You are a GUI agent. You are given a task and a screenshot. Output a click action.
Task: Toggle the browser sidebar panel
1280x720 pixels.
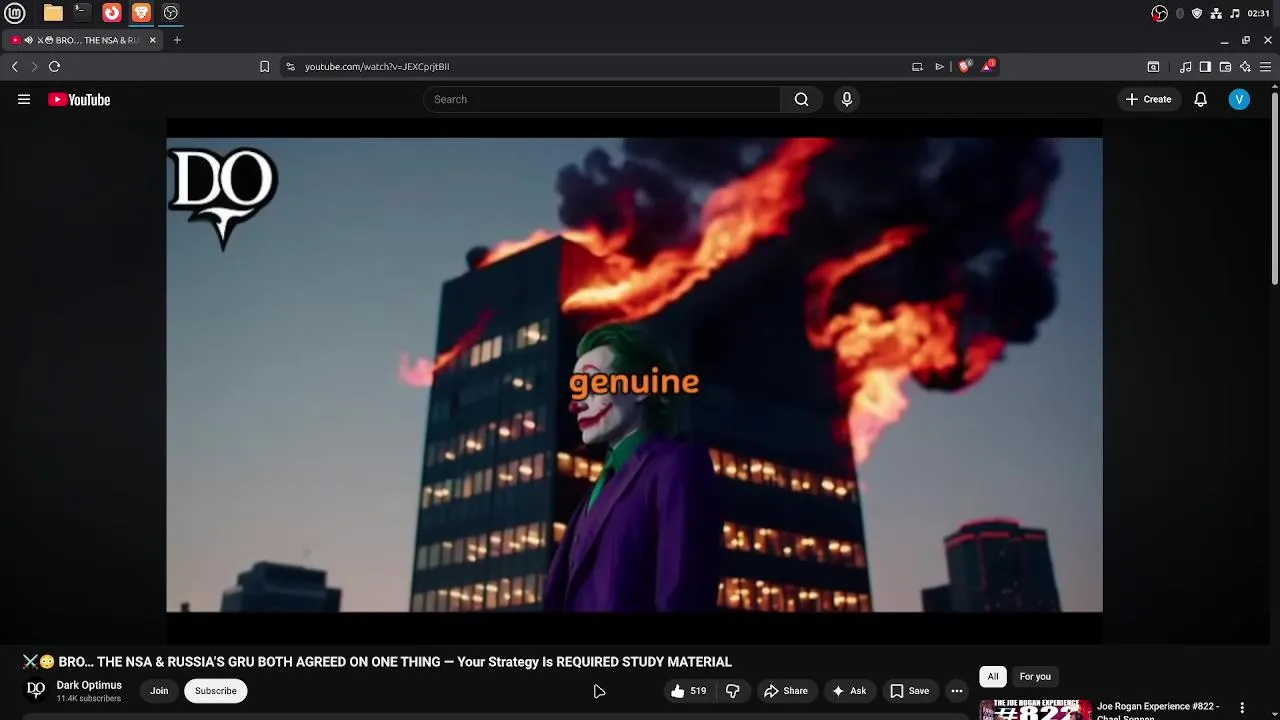click(1205, 66)
